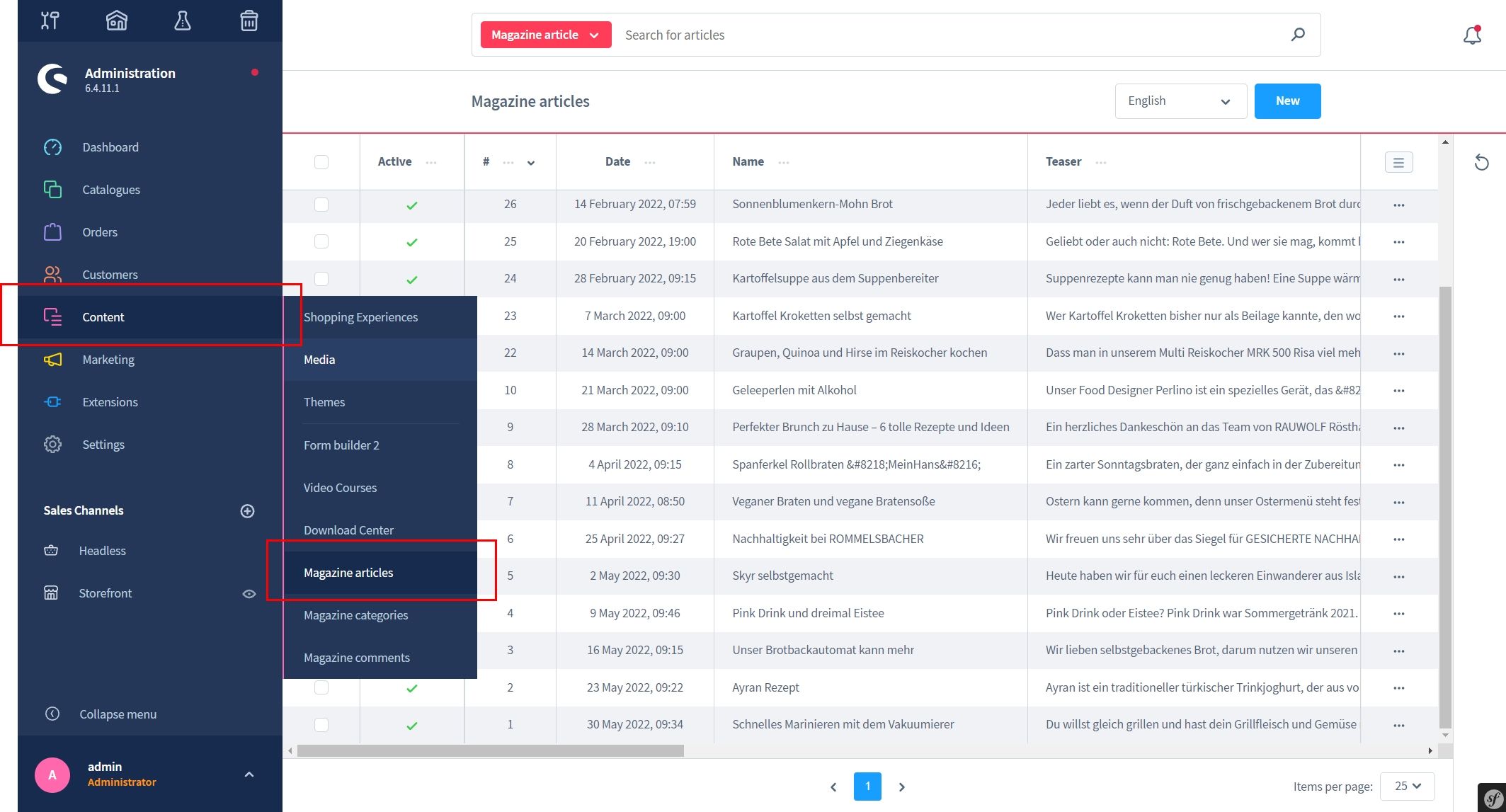Select Shopping Experiences in Content submenu
Screen dimensions: 1506x812
click(x=360, y=317)
